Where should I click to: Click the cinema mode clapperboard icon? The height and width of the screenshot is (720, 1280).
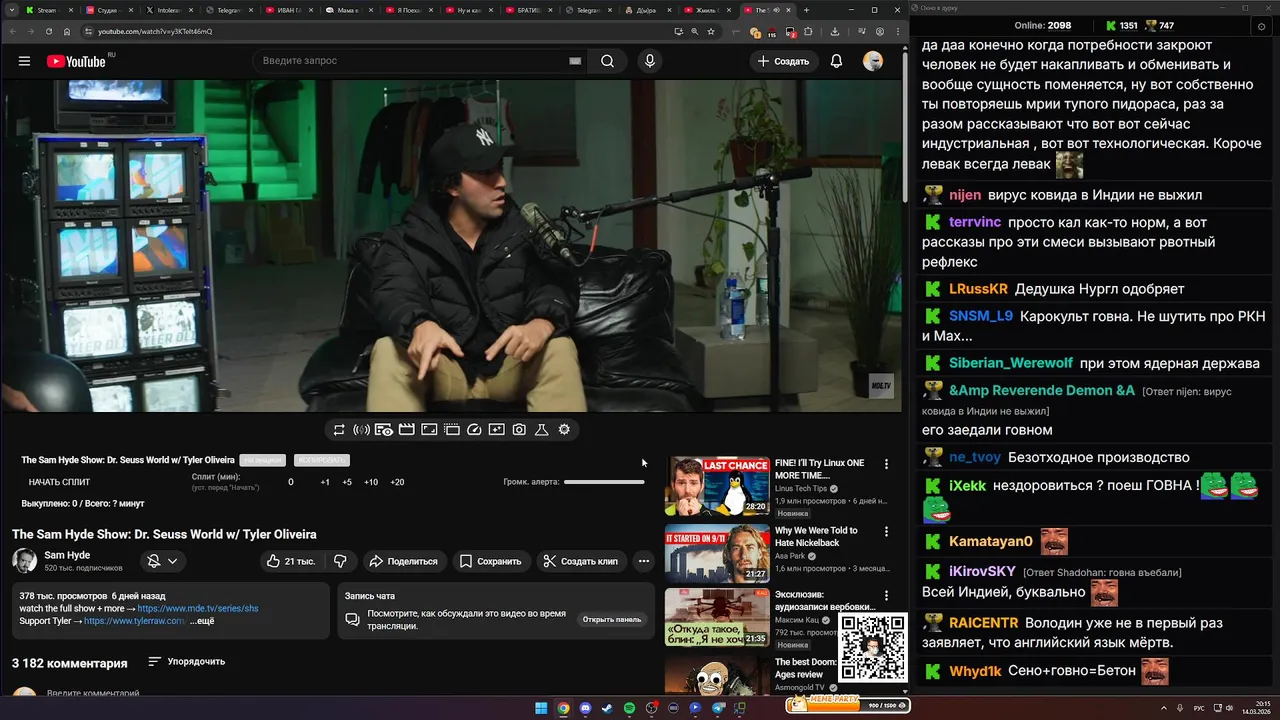[406, 429]
